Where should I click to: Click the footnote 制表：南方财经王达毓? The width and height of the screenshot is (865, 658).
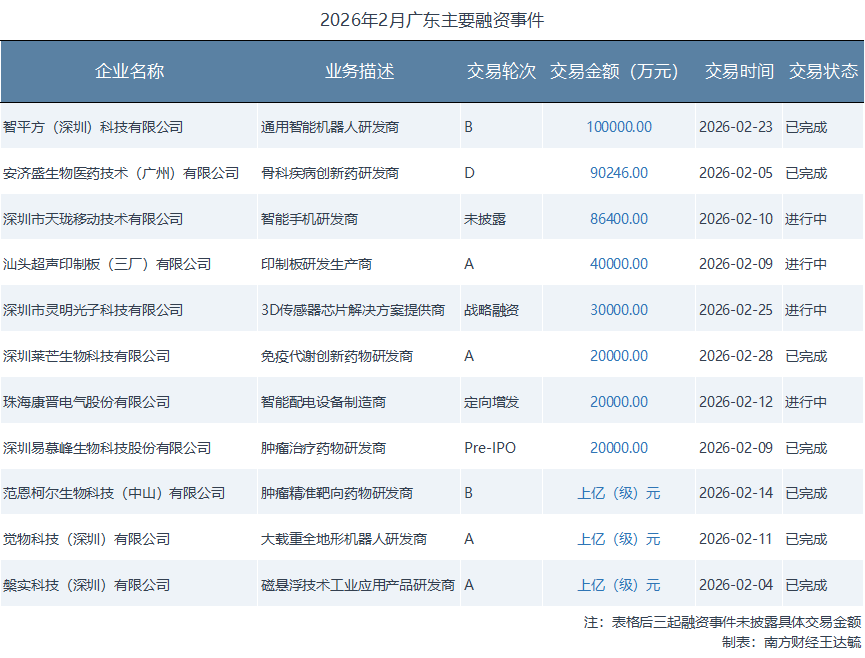click(x=790, y=642)
